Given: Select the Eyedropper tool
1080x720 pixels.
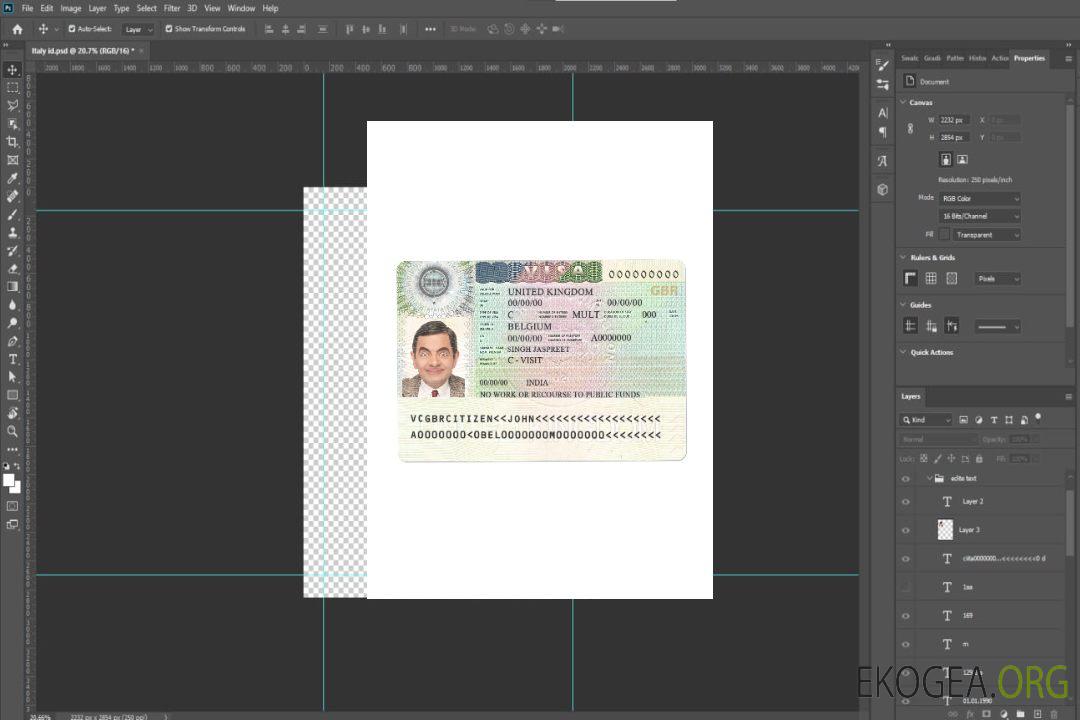Looking at the screenshot, I should click(12, 178).
